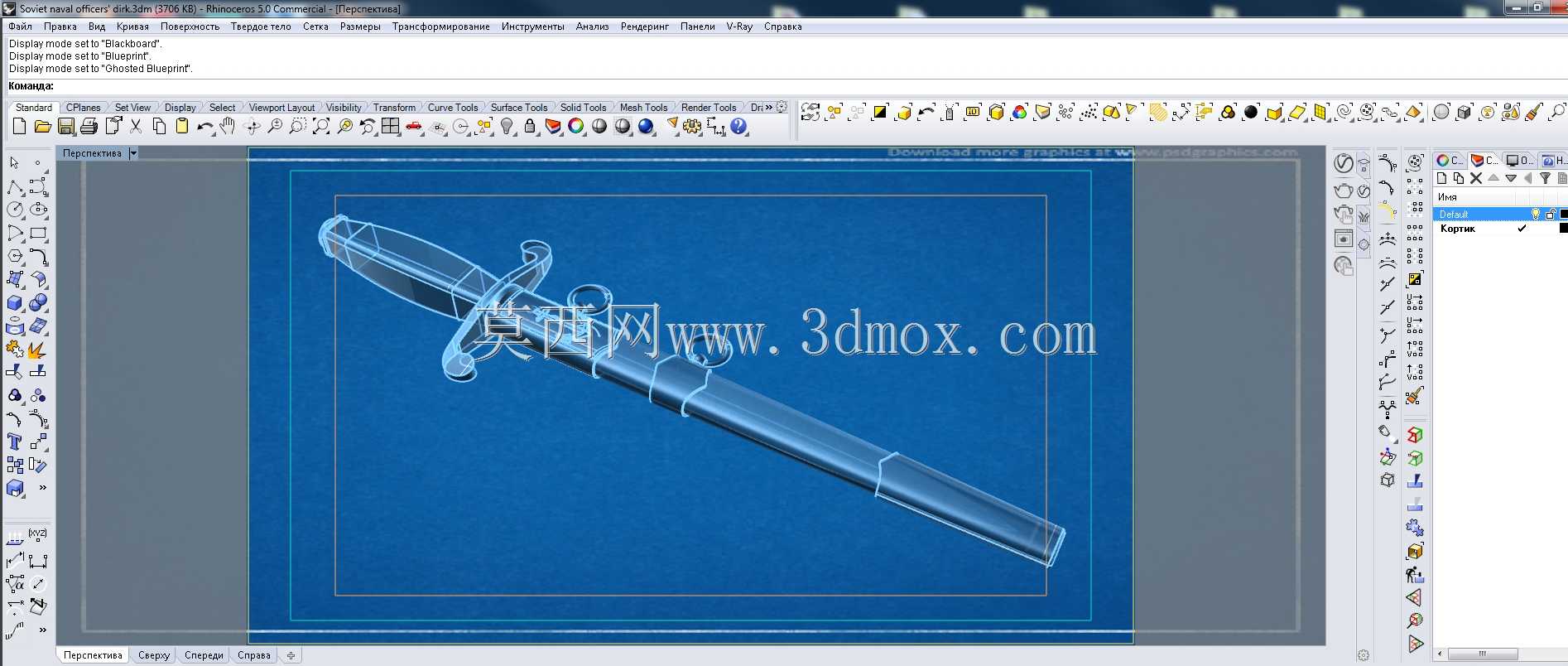
Task: Click the color wheel Object Properties icon
Action: click(576, 127)
